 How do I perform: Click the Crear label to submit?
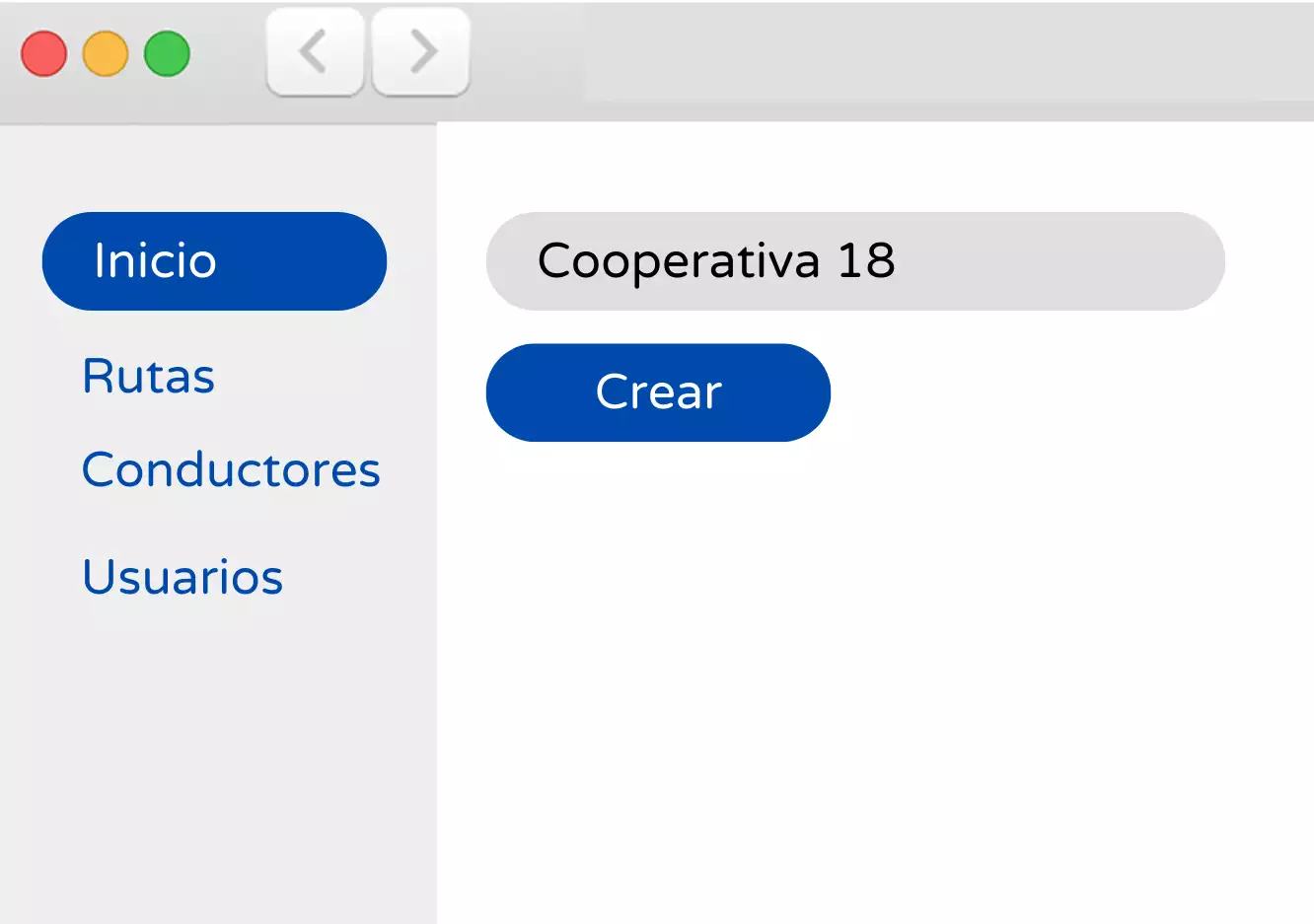(x=657, y=391)
